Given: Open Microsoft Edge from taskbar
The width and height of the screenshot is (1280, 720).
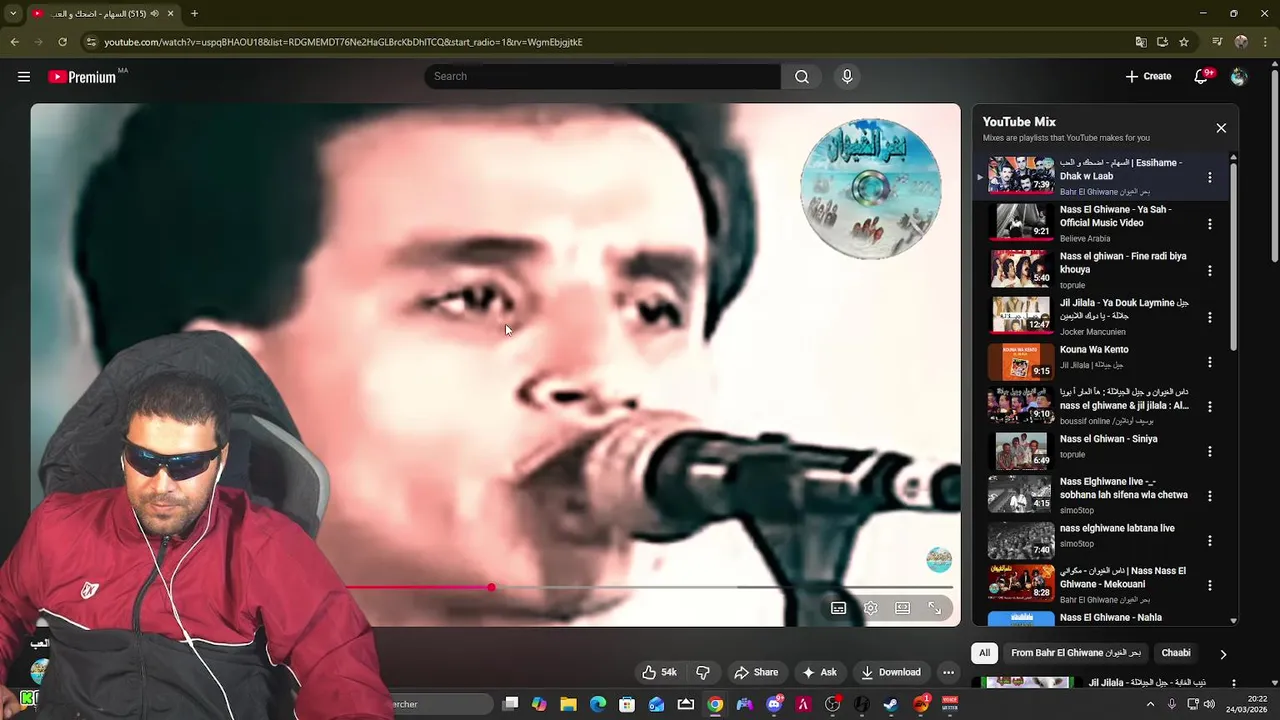Looking at the screenshot, I should pyautogui.click(x=598, y=704).
